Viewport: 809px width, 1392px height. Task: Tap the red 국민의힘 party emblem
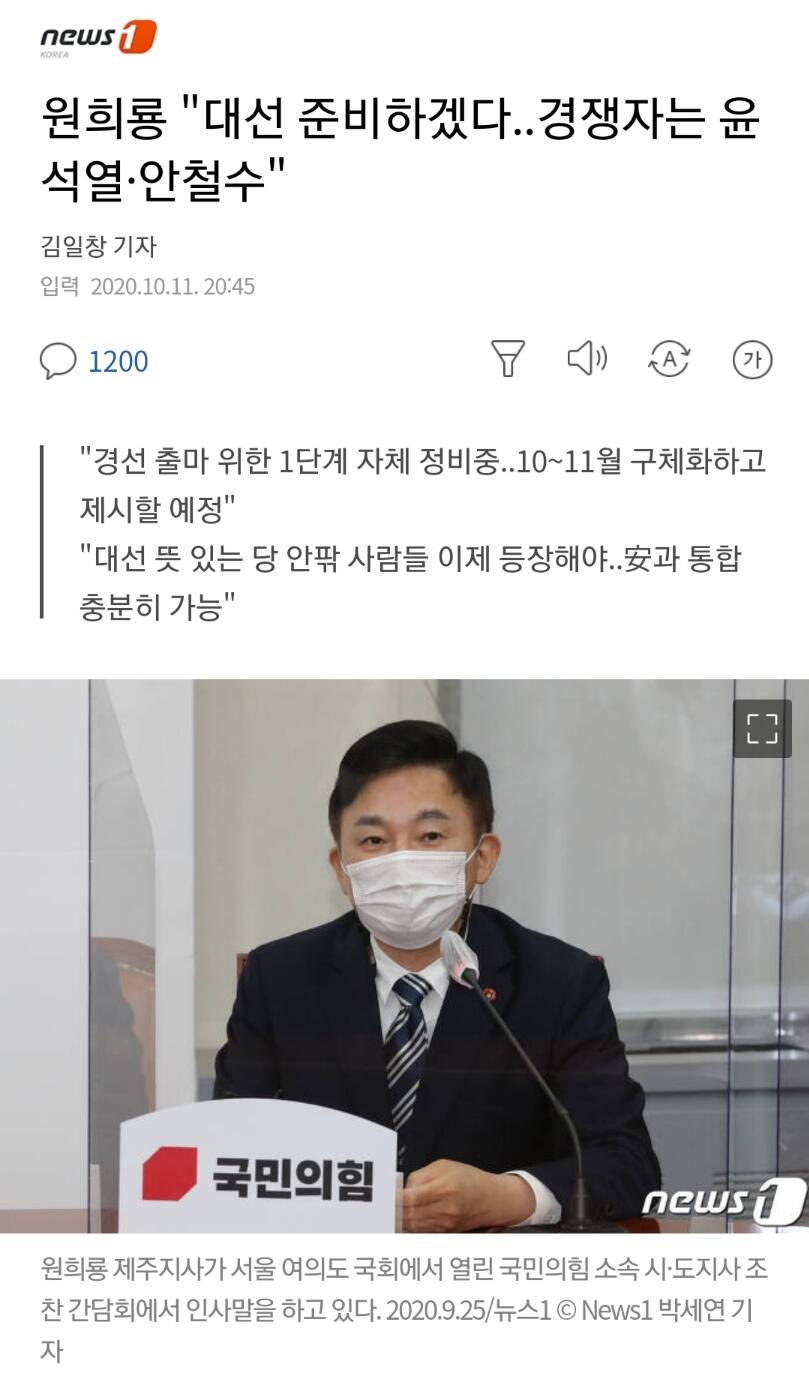[169, 1173]
